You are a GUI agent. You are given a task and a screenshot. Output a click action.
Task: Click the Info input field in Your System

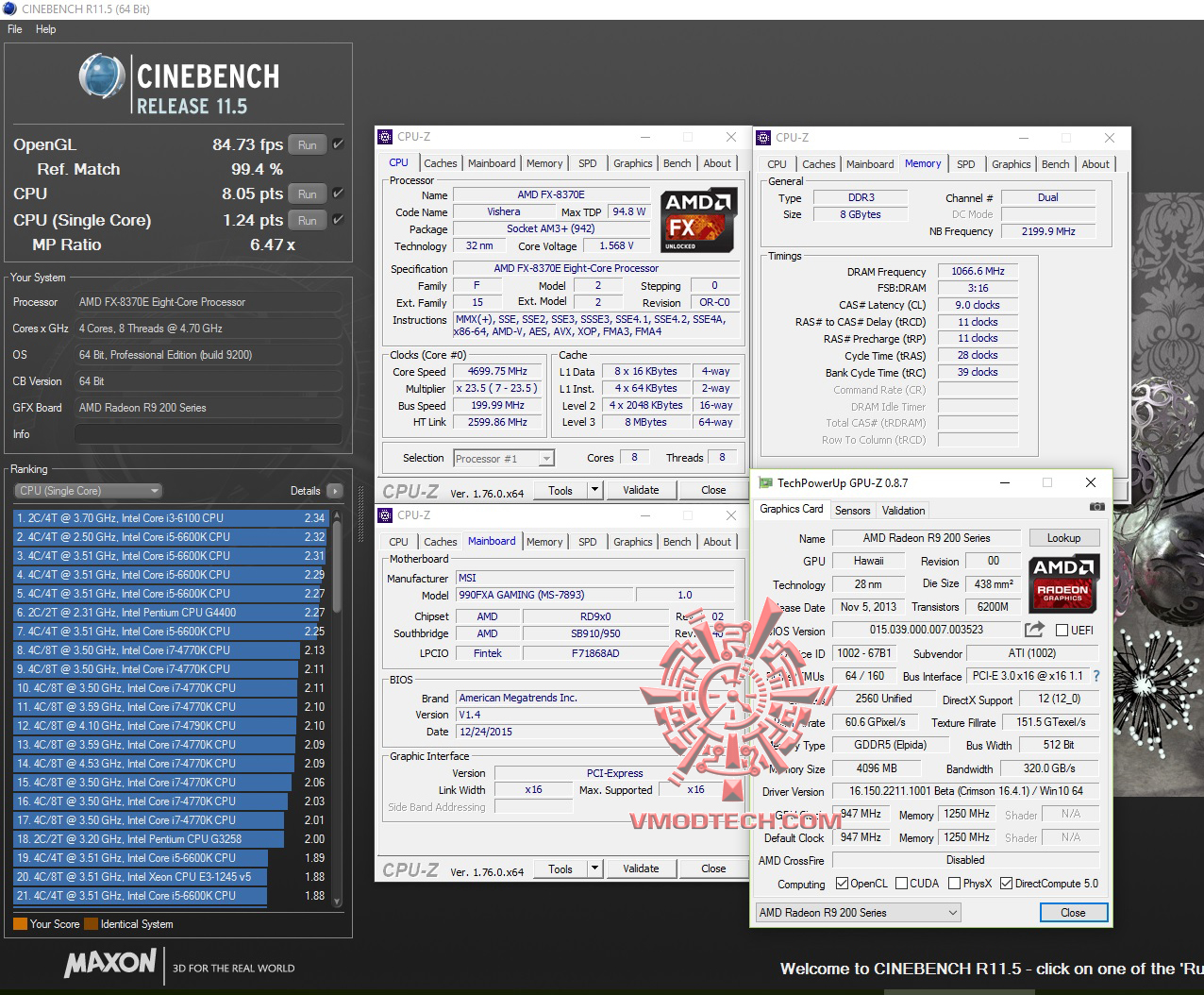tap(208, 434)
